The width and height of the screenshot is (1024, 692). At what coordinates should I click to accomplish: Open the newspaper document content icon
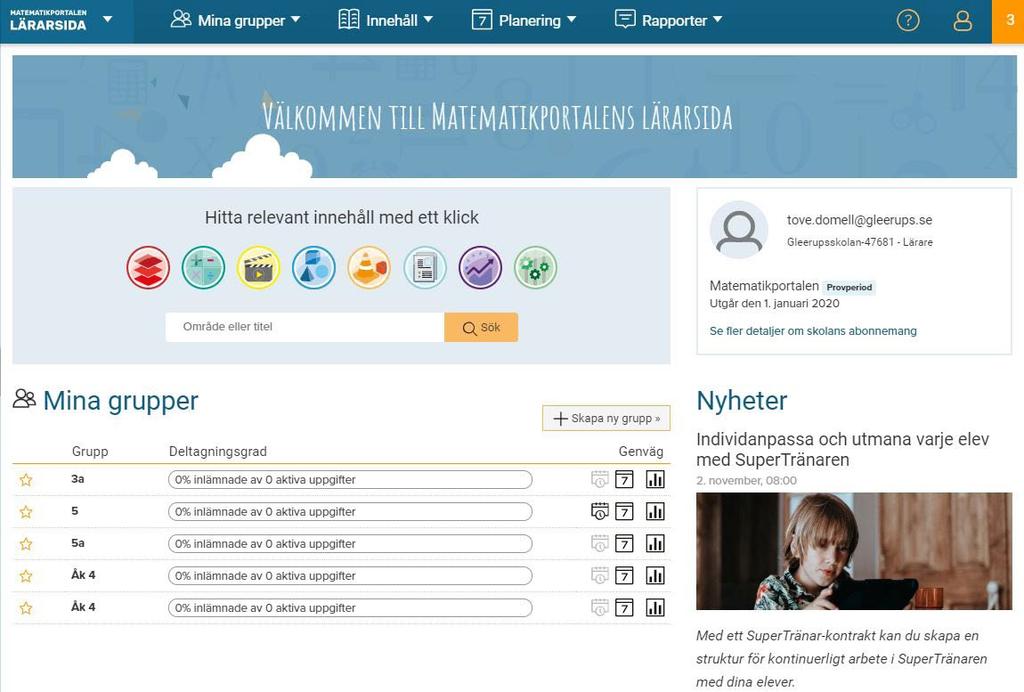coord(425,268)
